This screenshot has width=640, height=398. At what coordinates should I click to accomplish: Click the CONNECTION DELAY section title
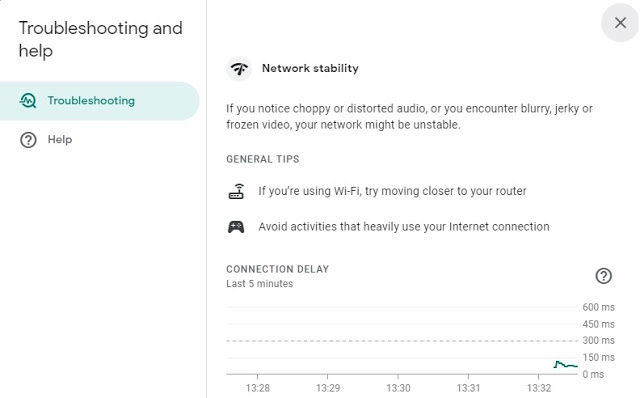[x=278, y=269]
